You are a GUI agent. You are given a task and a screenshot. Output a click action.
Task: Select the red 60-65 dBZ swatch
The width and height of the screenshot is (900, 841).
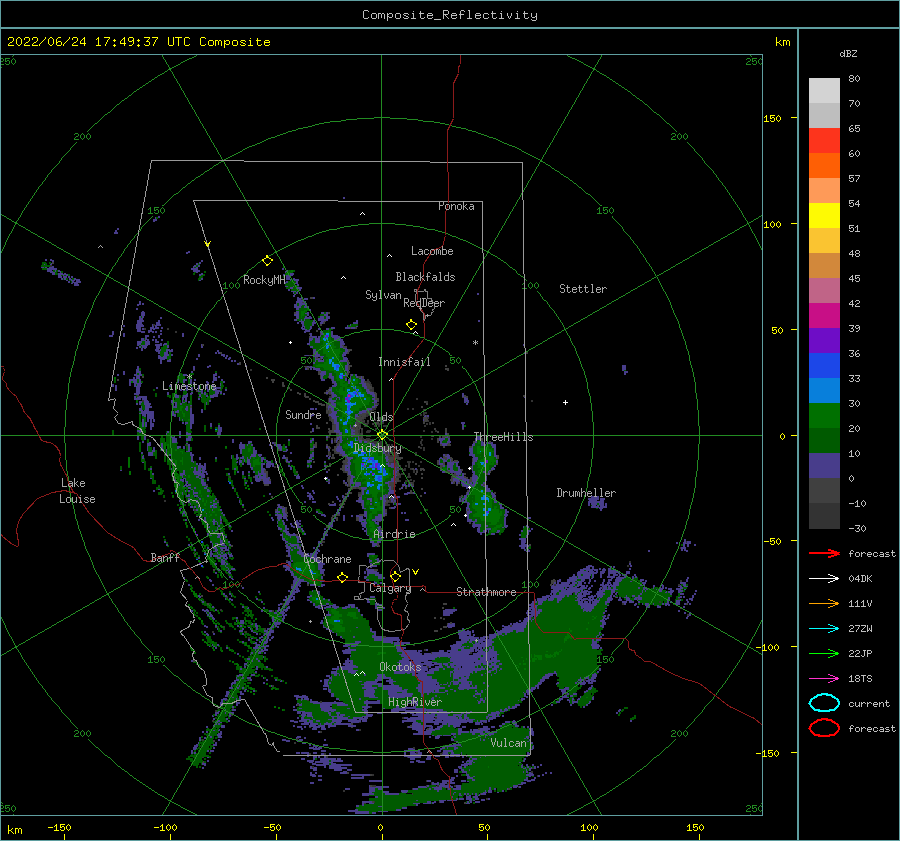click(x=824, y=141)
